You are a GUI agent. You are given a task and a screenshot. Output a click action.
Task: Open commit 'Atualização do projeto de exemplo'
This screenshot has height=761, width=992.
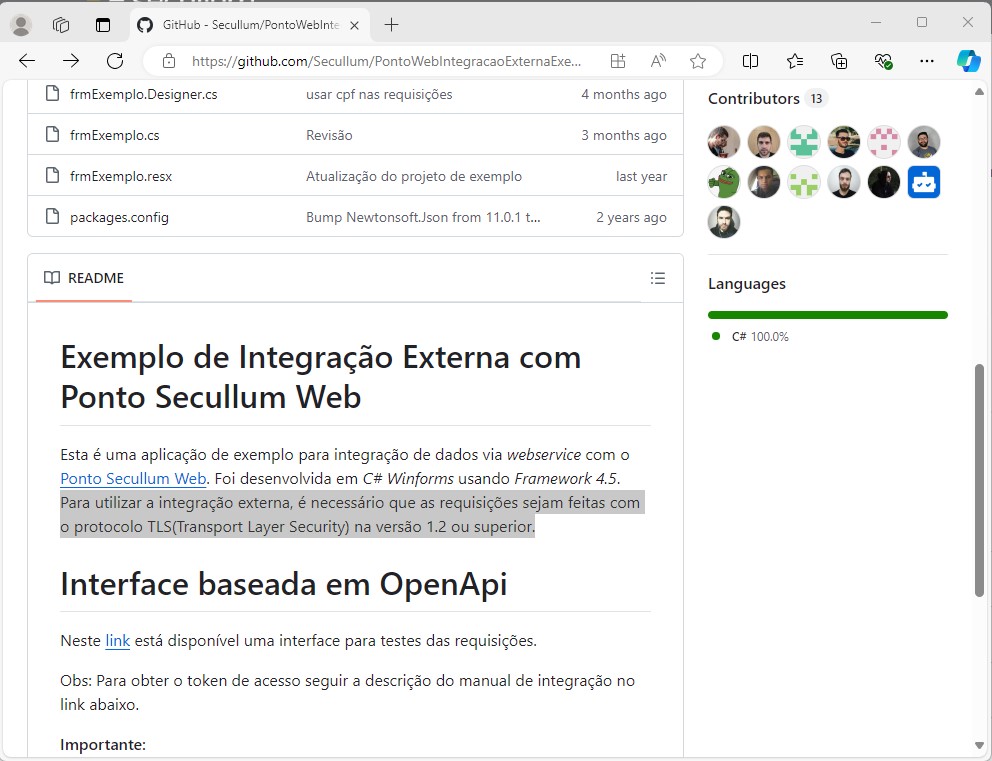tap(414, 176)
